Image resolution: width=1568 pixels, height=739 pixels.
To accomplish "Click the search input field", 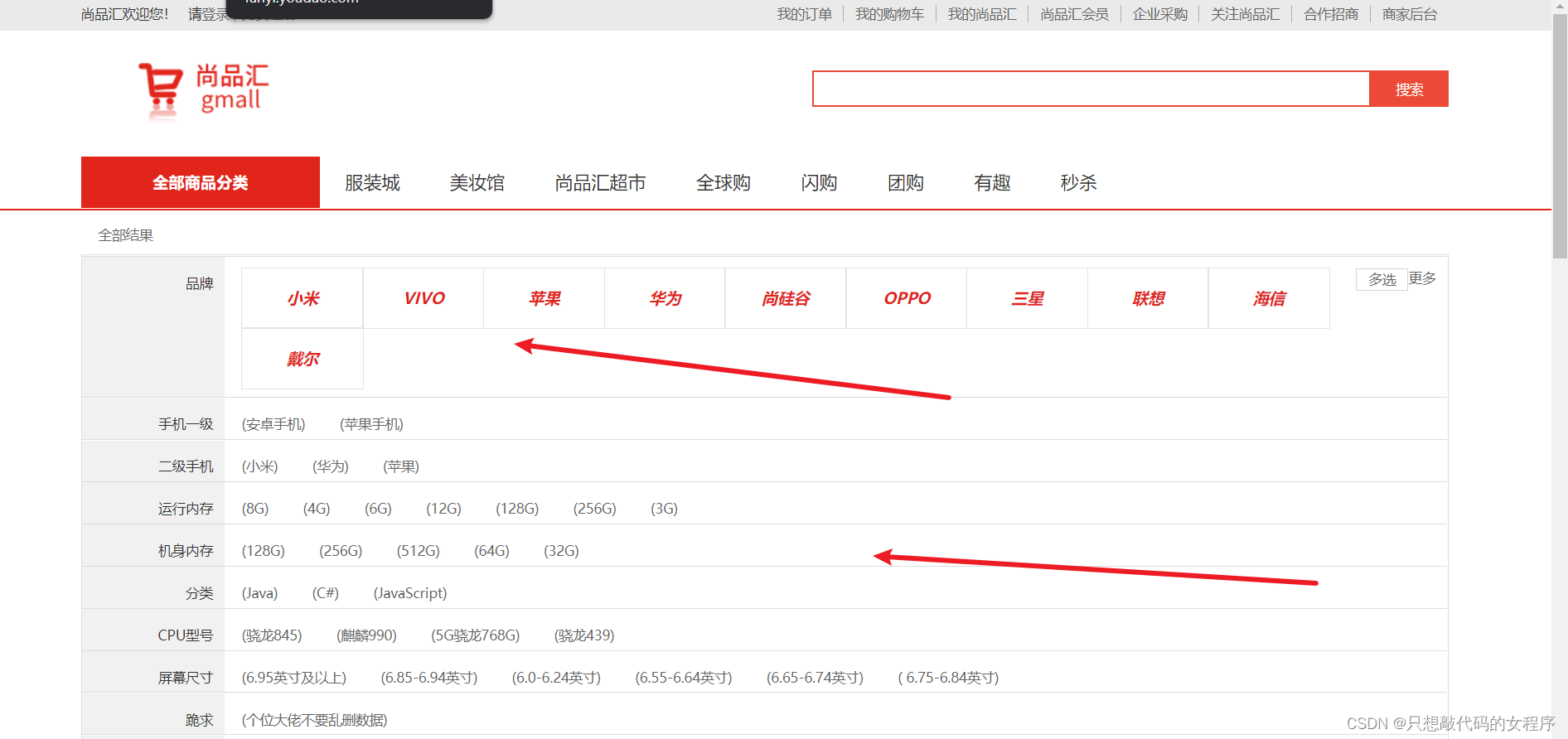I will tap(1091, 89).
